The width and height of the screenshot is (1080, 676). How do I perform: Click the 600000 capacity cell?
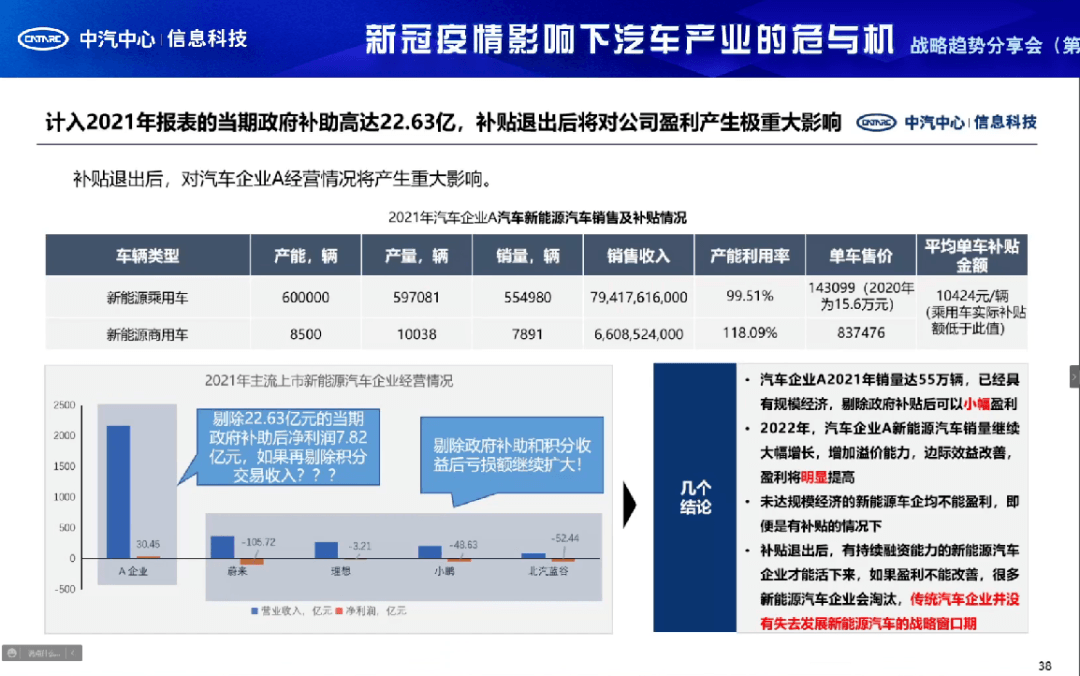(x=306, y=297)
